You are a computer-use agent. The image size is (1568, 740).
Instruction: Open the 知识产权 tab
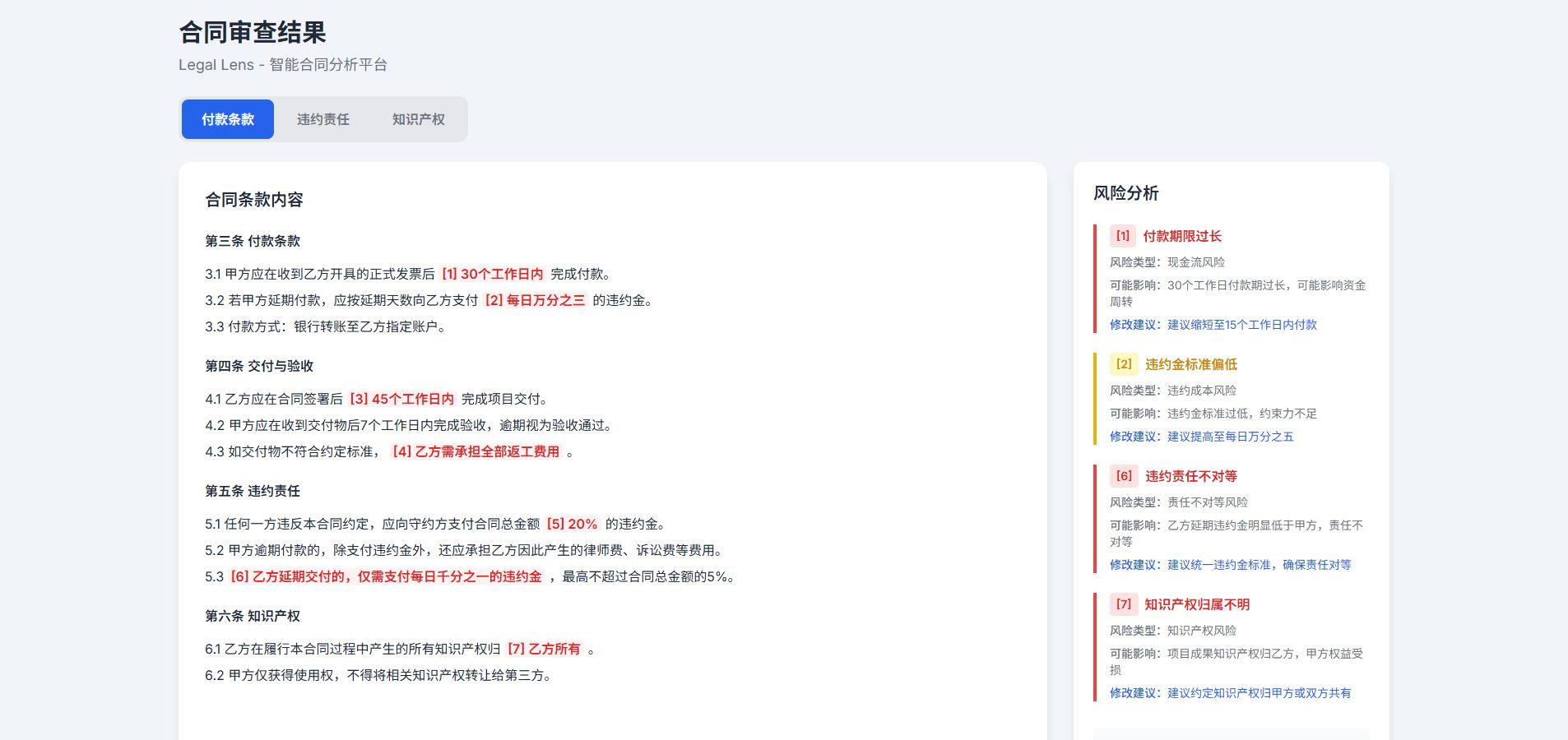click(x=419, y=118)
